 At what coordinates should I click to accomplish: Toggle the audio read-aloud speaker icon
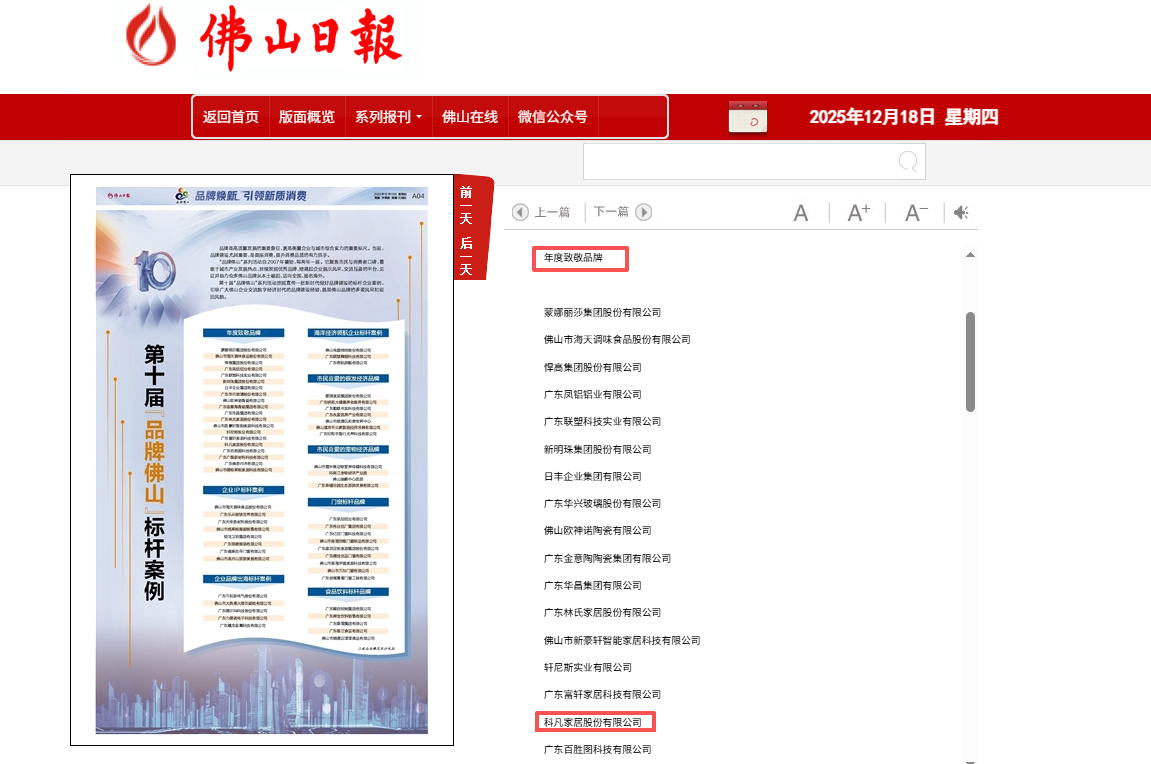coord(961,213)
